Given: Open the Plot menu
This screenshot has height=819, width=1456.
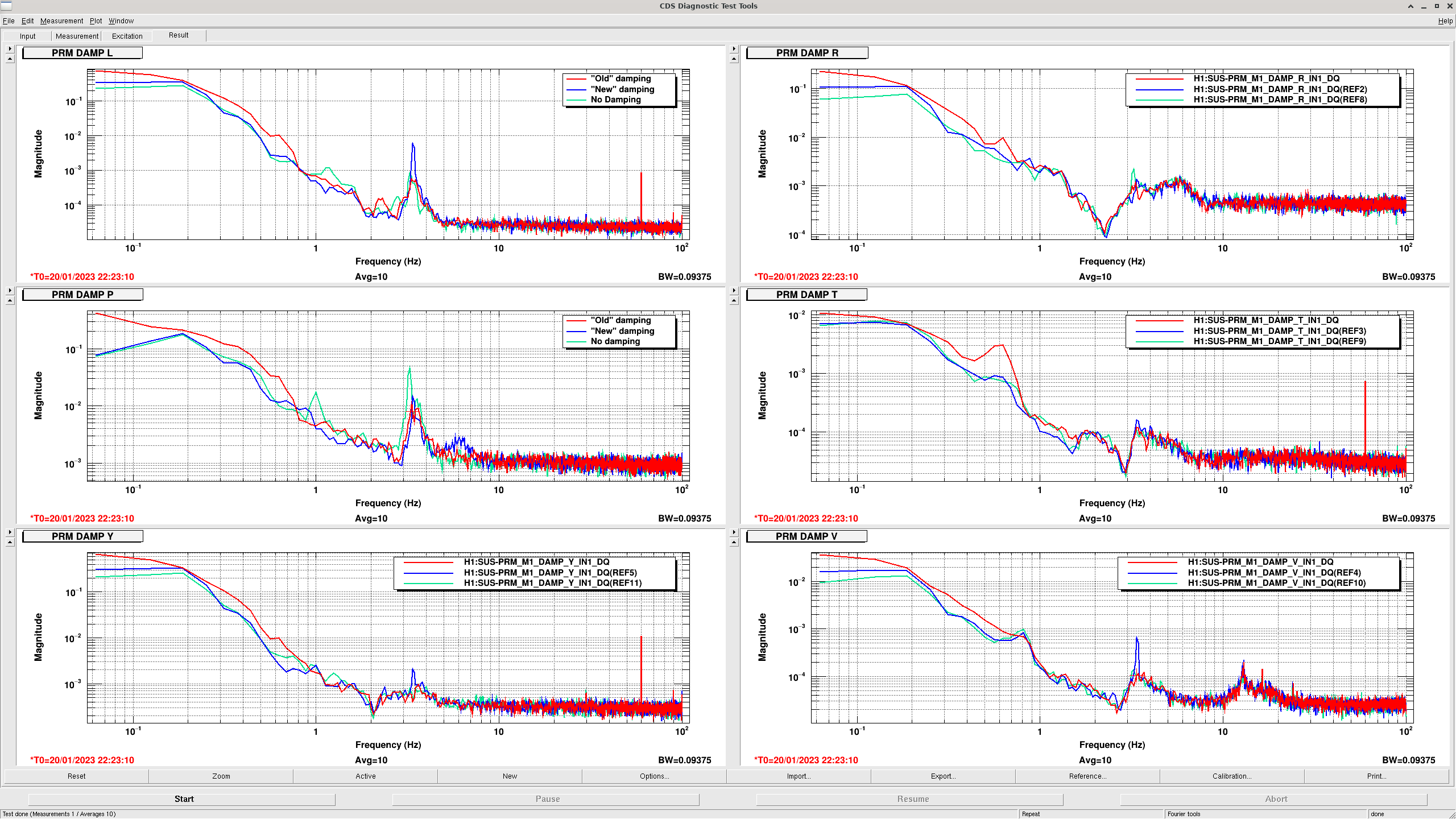Looking at the screenshot, I should pos(96,21).
